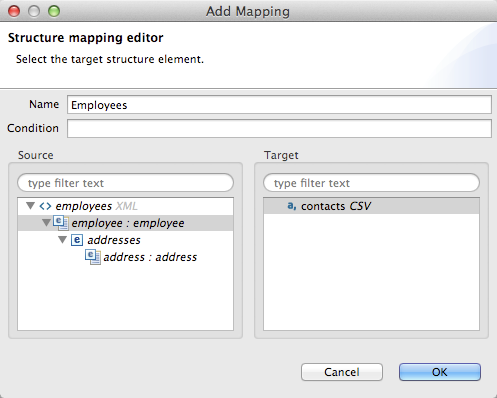The height and width of the screenshot is (398, 497).
Task: Select contacts CSV in Target list
Action: tap(335, 206)
